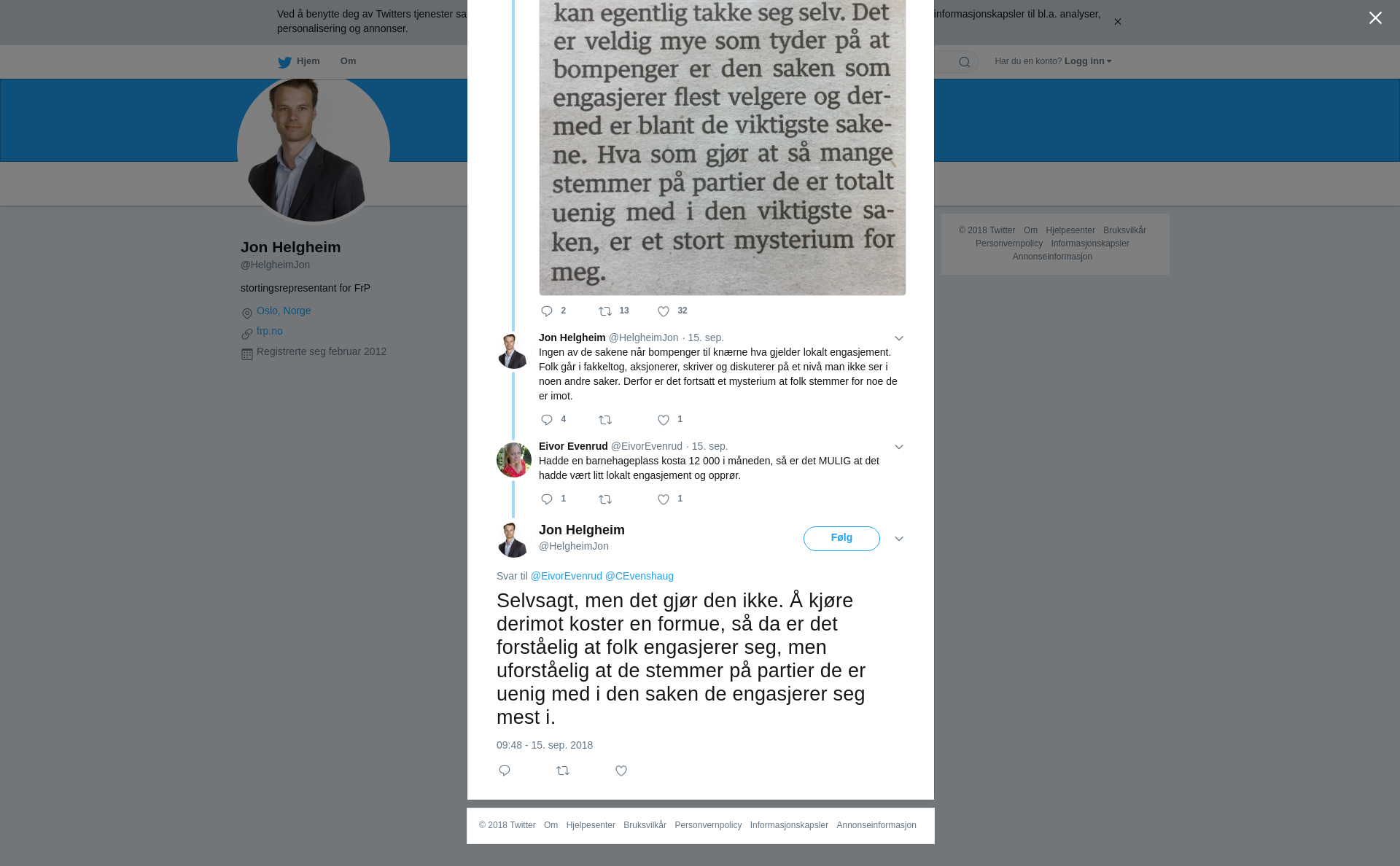The image size is (1400, 866).
Task: Reply to the main tweet at the bottom
Action: tap(505, 771)
